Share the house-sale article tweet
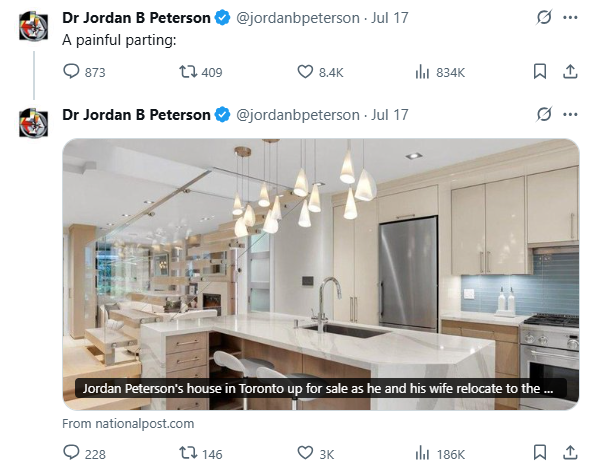 (570, 452)
